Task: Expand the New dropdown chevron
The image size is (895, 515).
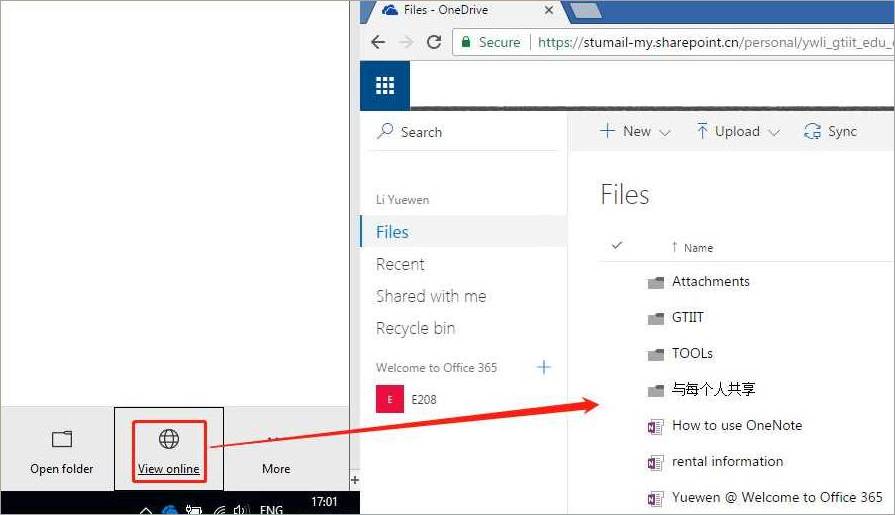Action: (664, 132)
